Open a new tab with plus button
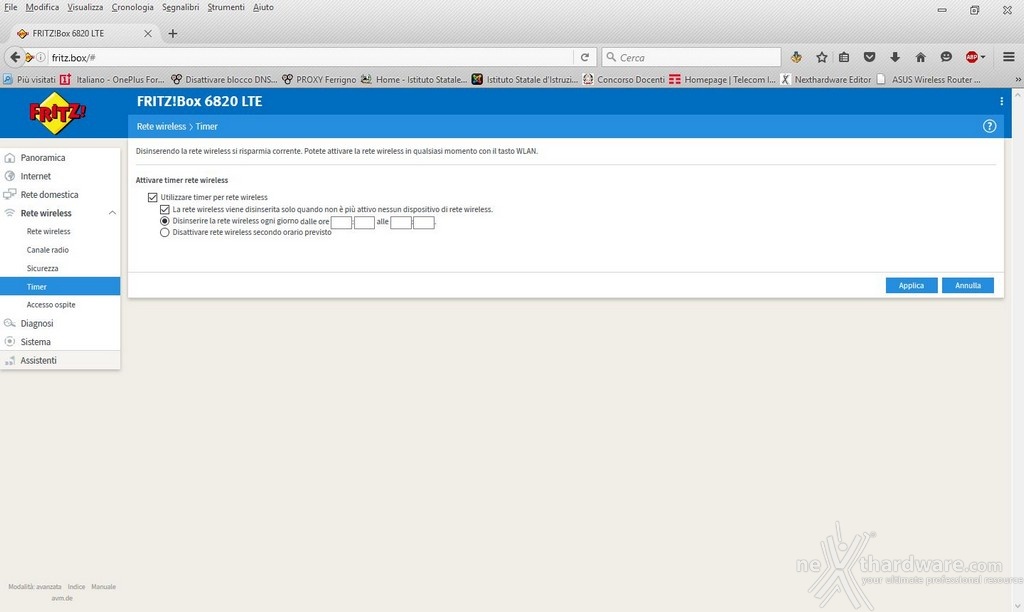The image size is (1024, 612). 172,33
